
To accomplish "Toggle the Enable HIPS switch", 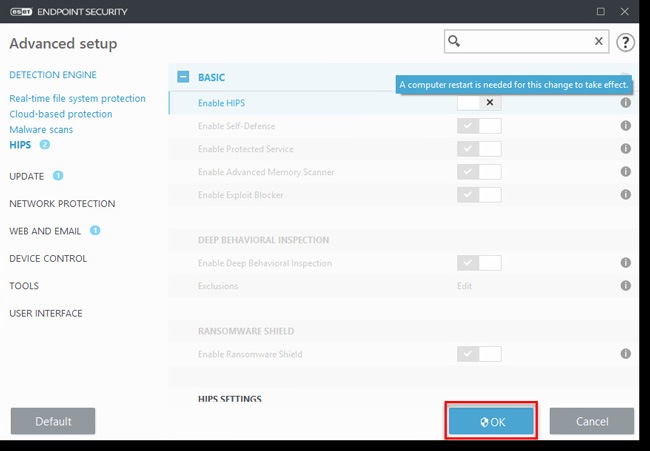I will point(479,103).
